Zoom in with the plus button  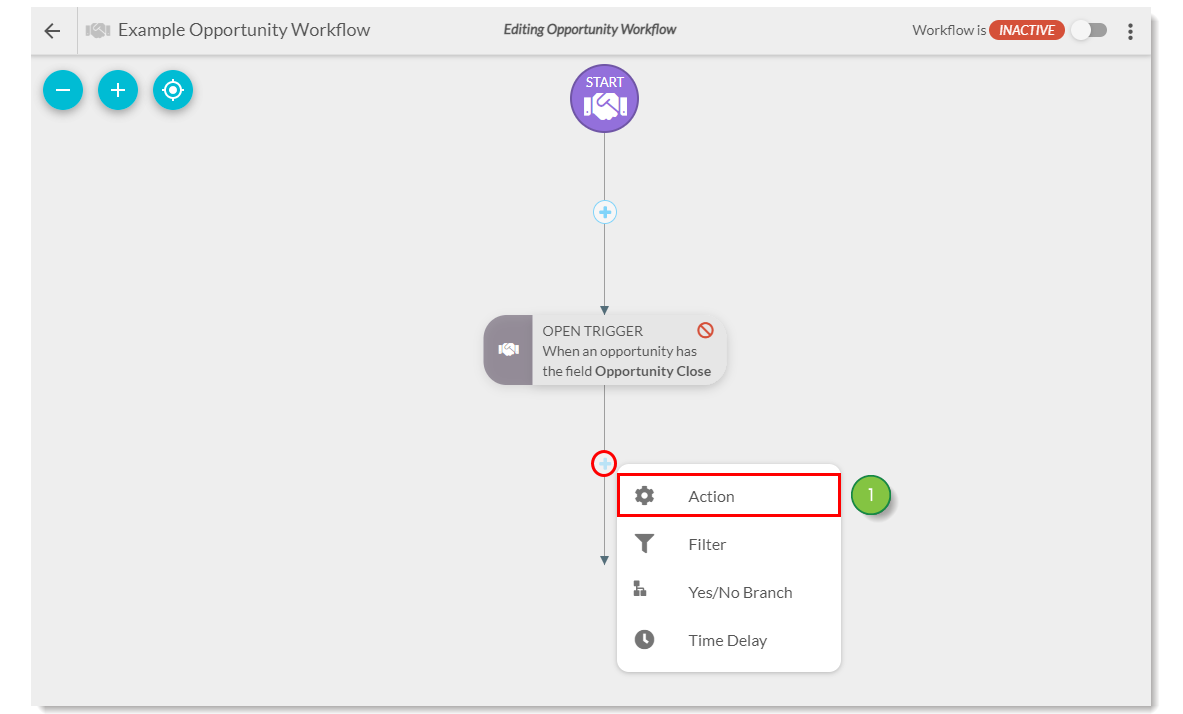118,91
